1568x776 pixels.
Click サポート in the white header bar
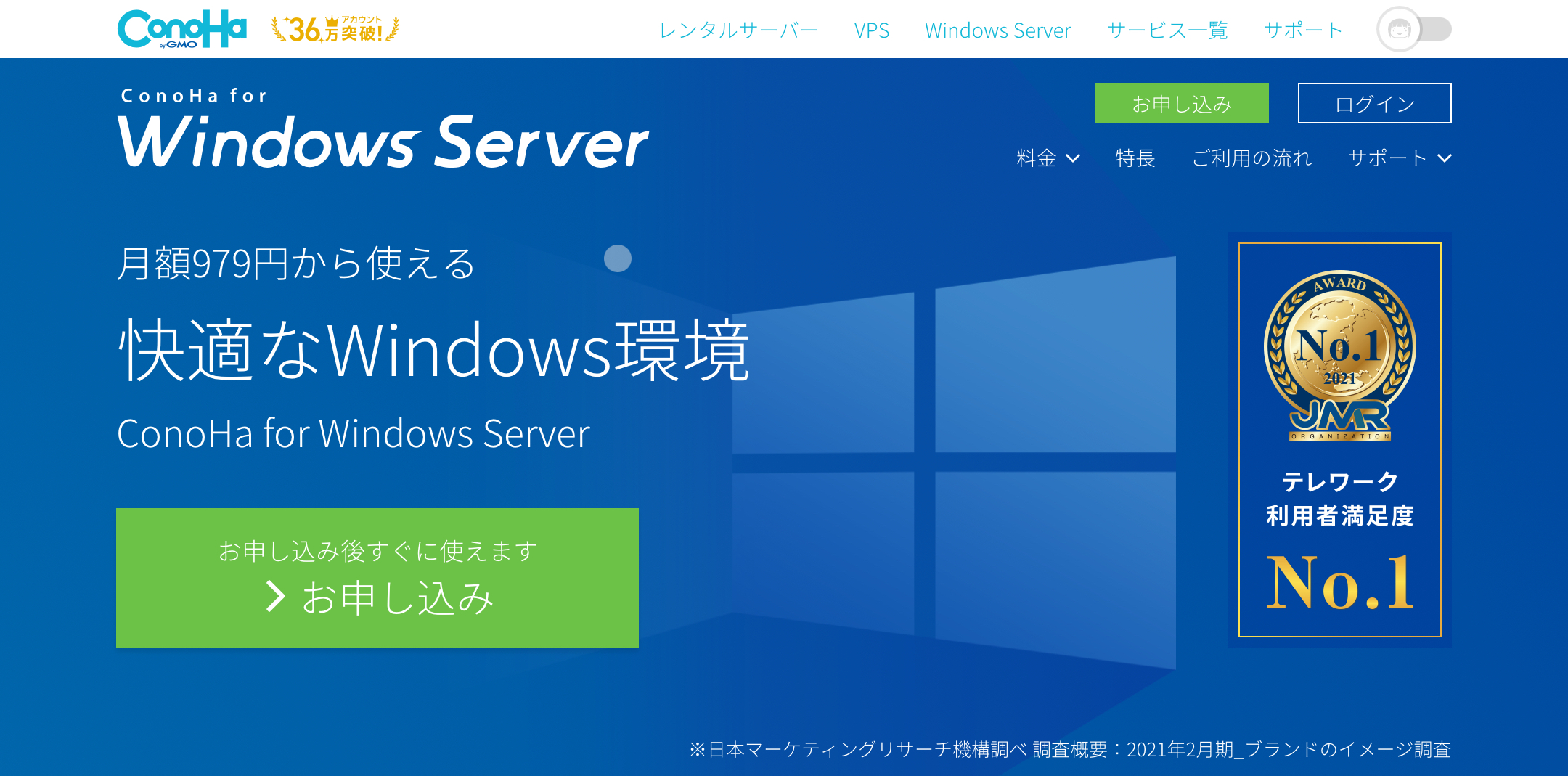coord(1303,30)
